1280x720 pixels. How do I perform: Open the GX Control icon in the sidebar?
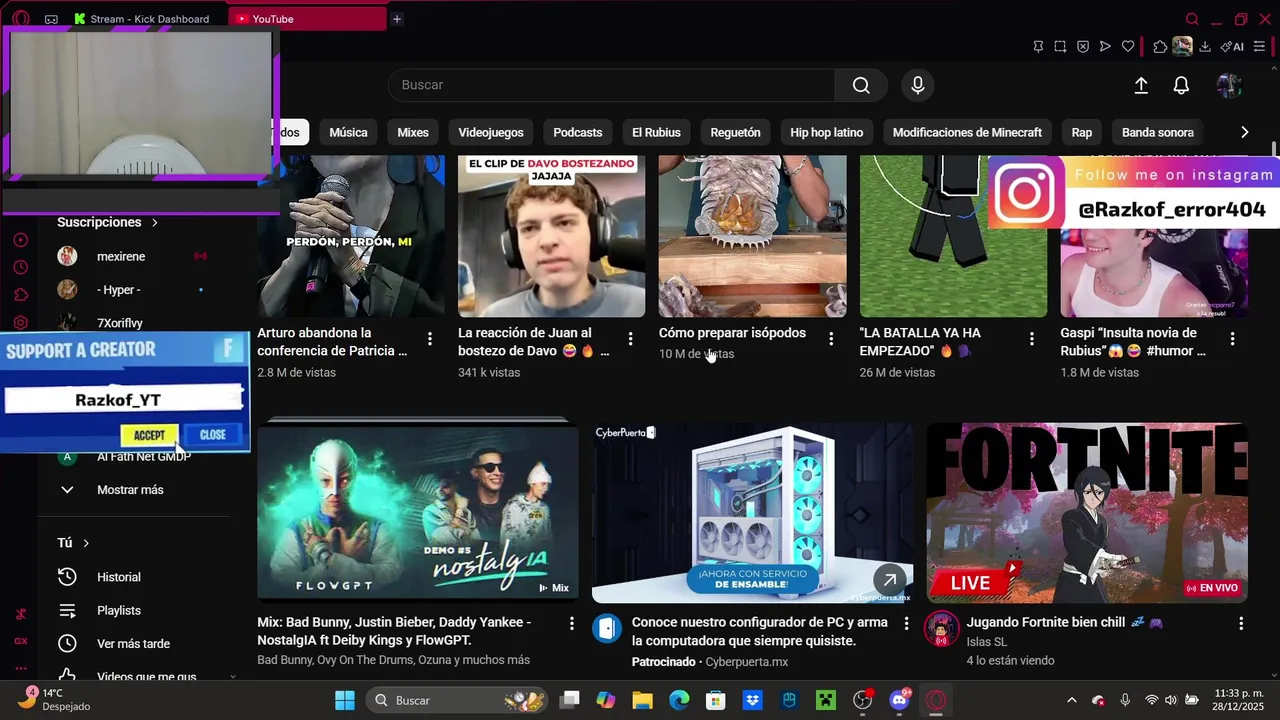(20, 641)
